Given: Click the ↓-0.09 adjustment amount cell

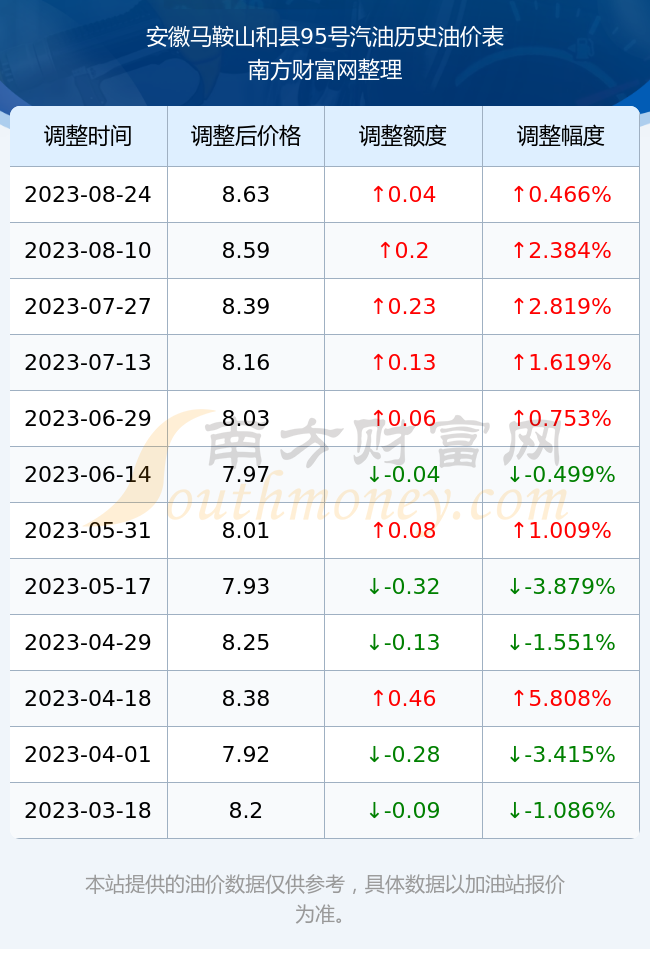Looking at the screenshot, I should click(403, 810).
